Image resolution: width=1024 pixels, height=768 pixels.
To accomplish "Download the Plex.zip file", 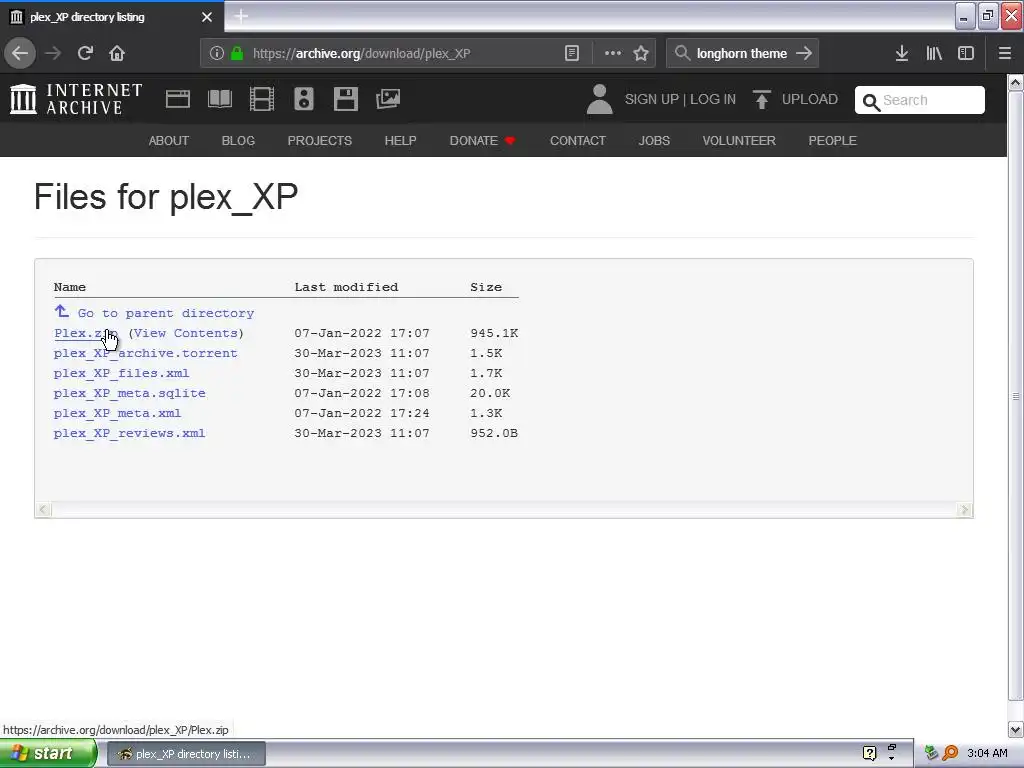I will coord(85,333).
